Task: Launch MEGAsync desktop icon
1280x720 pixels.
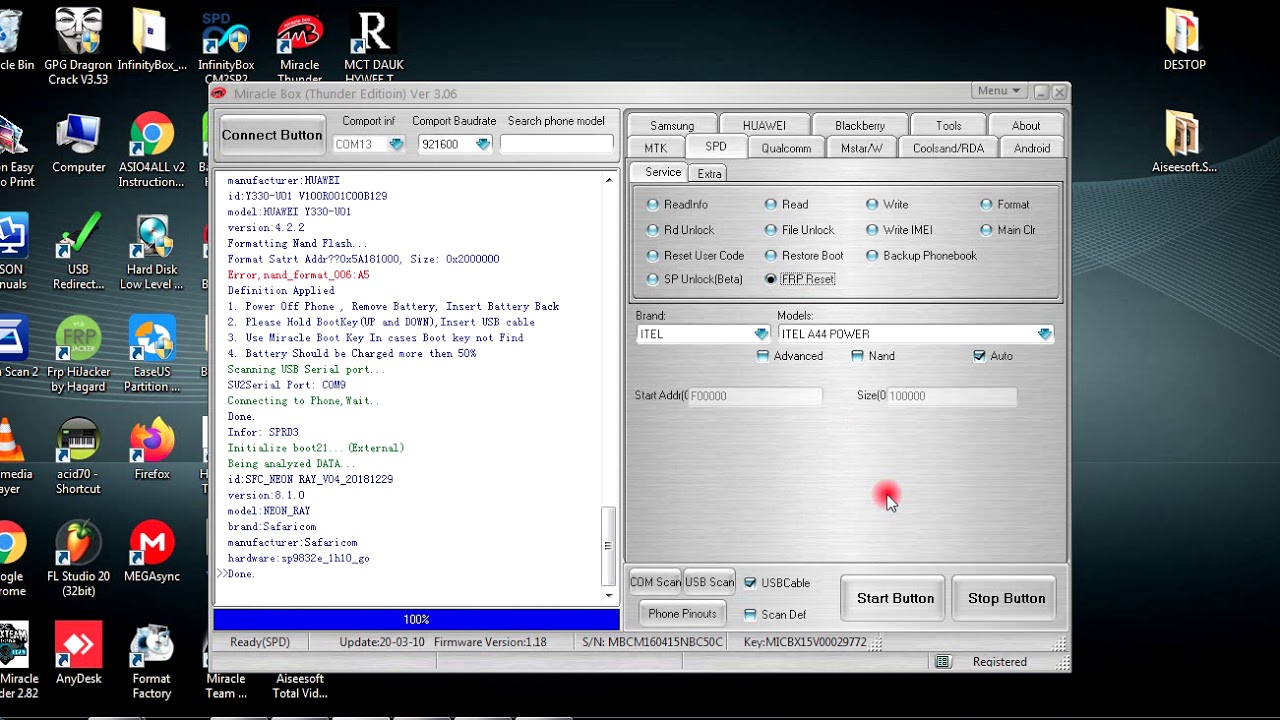Action: coord(152,551)
